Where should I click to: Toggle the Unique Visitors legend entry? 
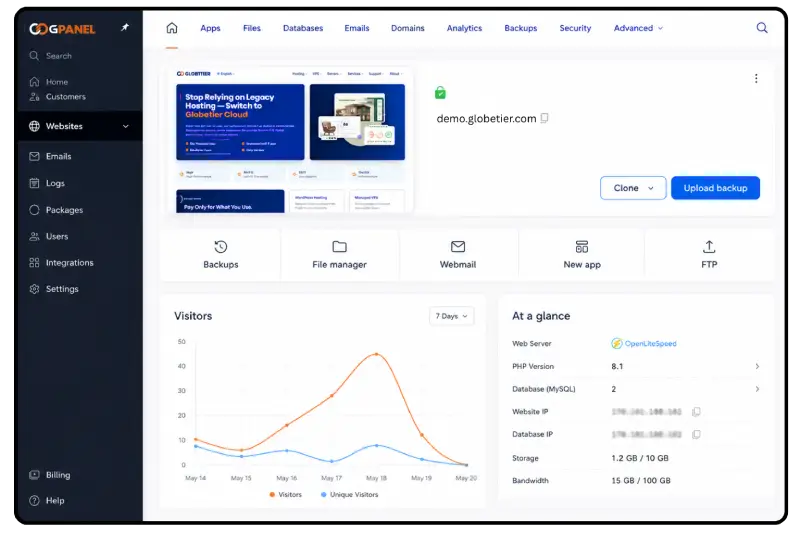(x=349, y=494)
